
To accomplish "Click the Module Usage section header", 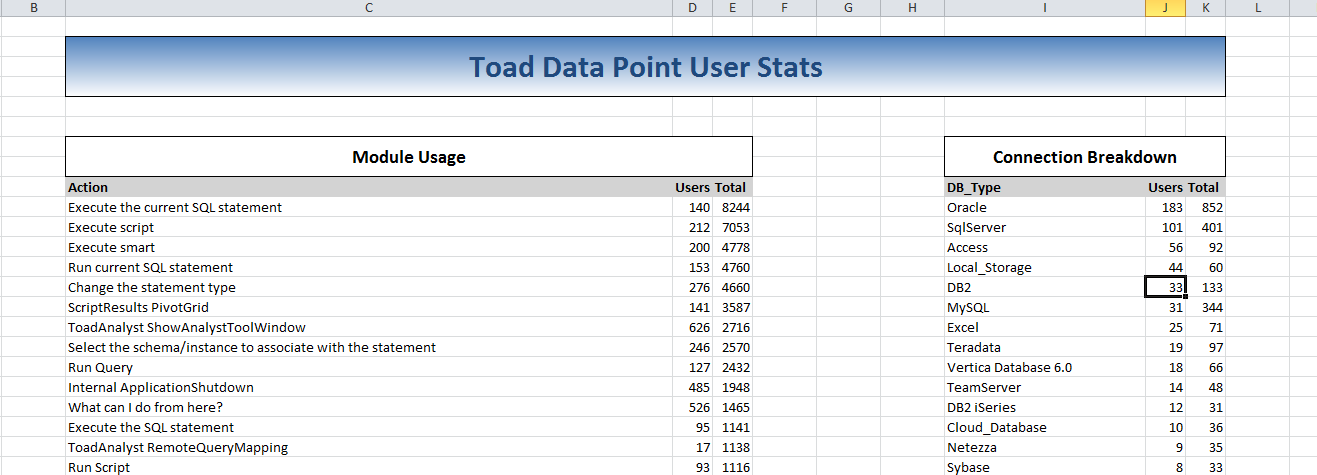I will pyautogui.click(x=408, y=157).
